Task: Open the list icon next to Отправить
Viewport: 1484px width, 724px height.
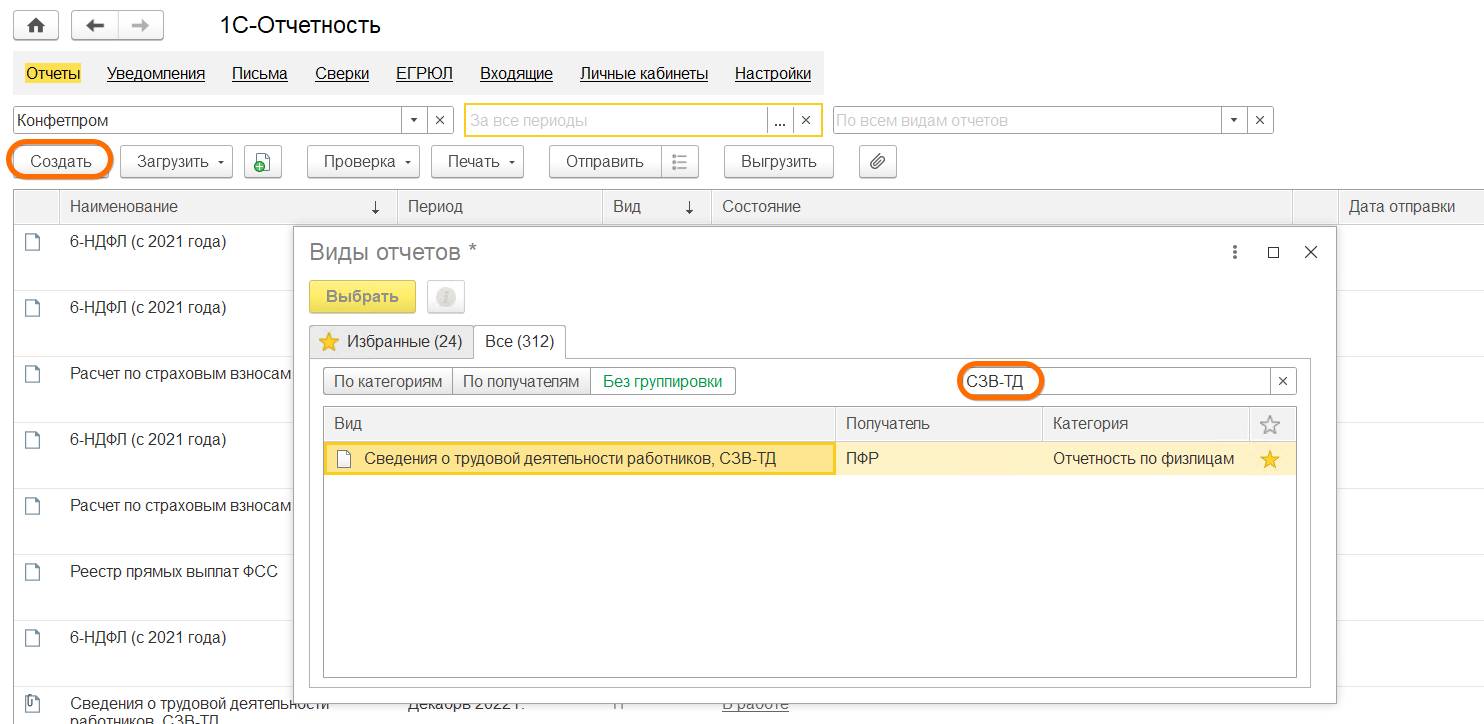Action: (x=679, y=161)
